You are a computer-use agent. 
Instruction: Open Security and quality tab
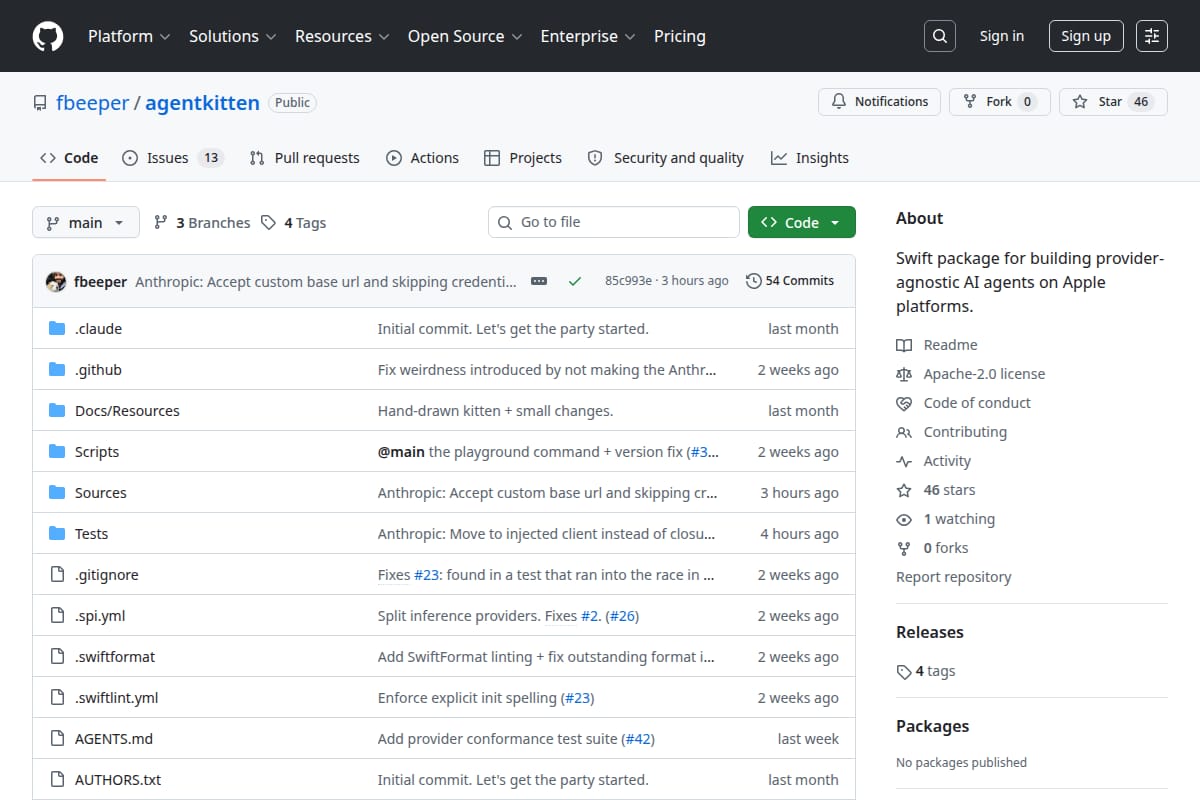666,158
